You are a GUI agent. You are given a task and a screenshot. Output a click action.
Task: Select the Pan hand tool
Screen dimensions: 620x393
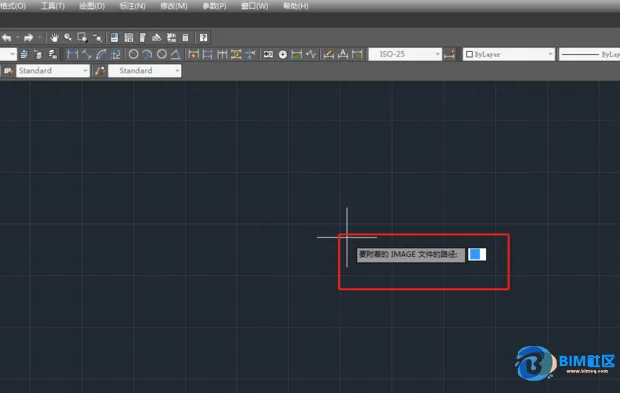pyautogui.click(x=54, y=38)
